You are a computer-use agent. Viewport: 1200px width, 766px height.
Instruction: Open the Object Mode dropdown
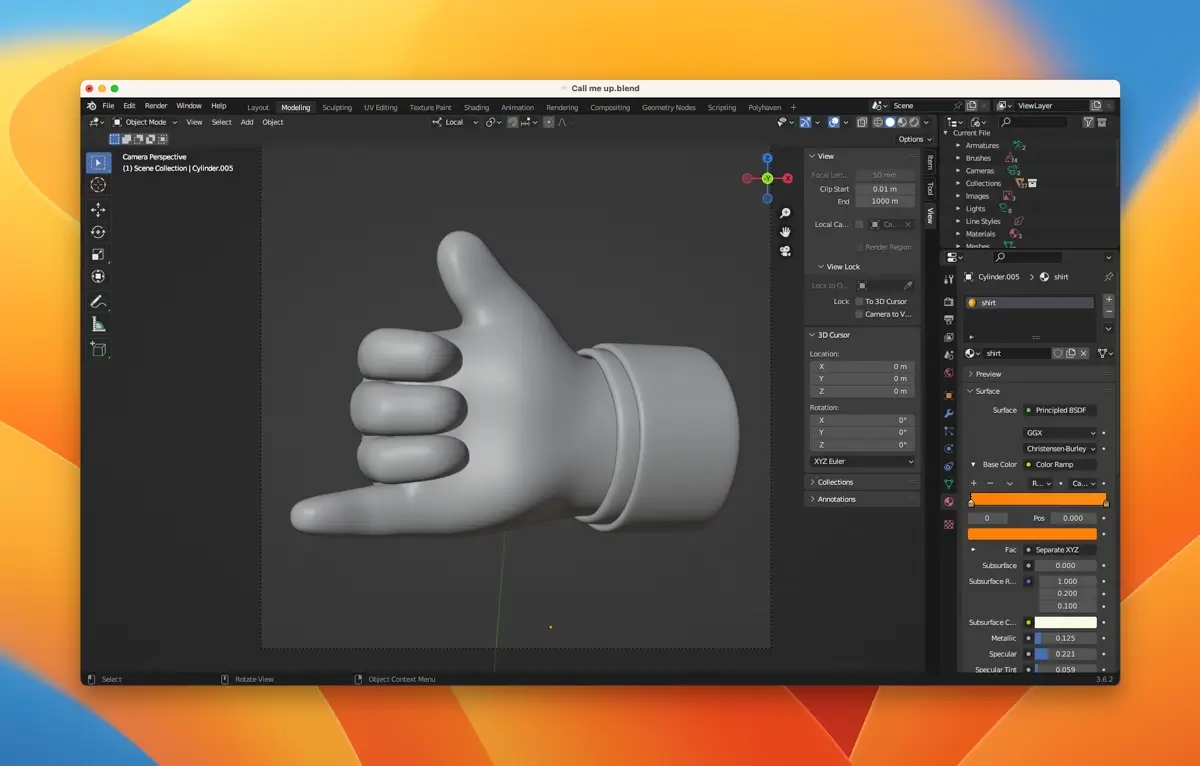tap(143, 121)
